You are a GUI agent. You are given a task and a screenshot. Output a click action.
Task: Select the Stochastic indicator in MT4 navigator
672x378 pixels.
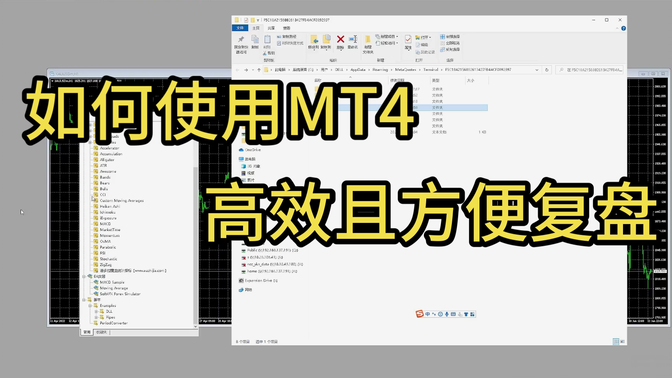coord(105,259)
